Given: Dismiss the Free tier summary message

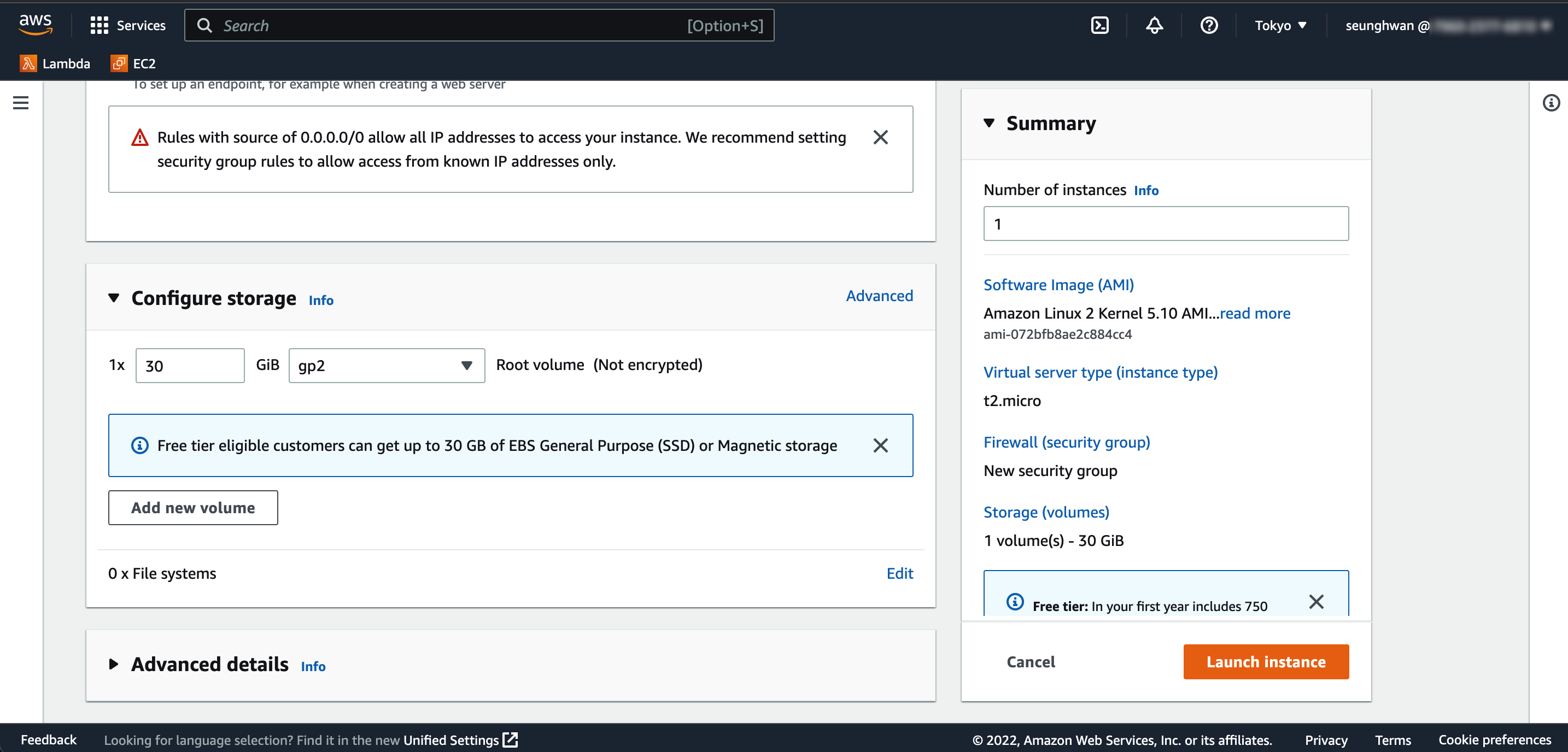Looking at the screenshot, I should (1316, 602).
